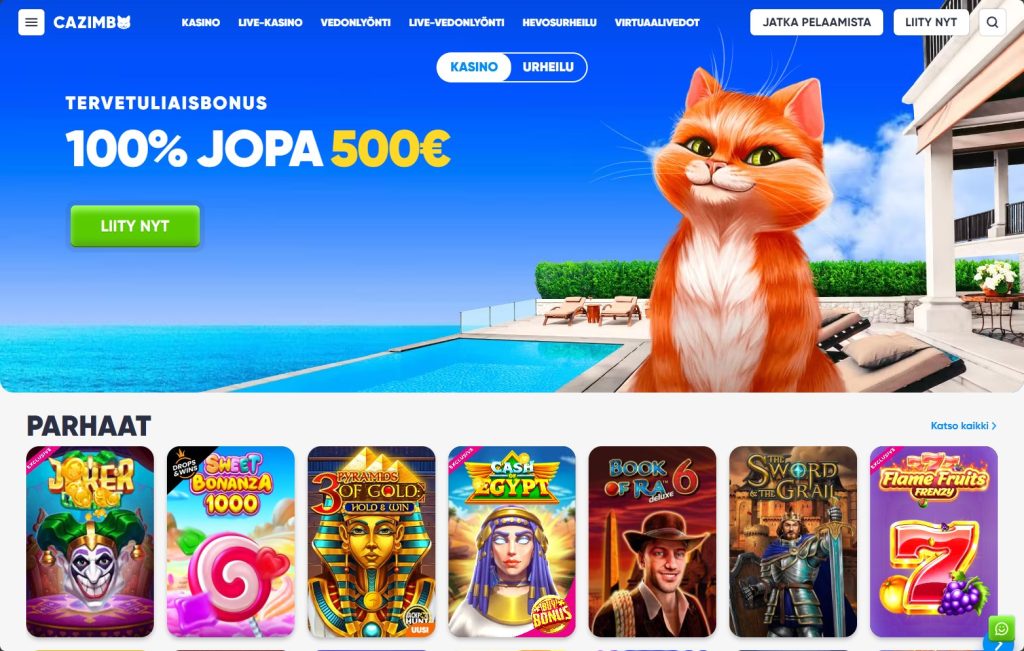1024x651 pixels.
Task: Switch toggle to Urheilu
Action: tap(548, 67)
